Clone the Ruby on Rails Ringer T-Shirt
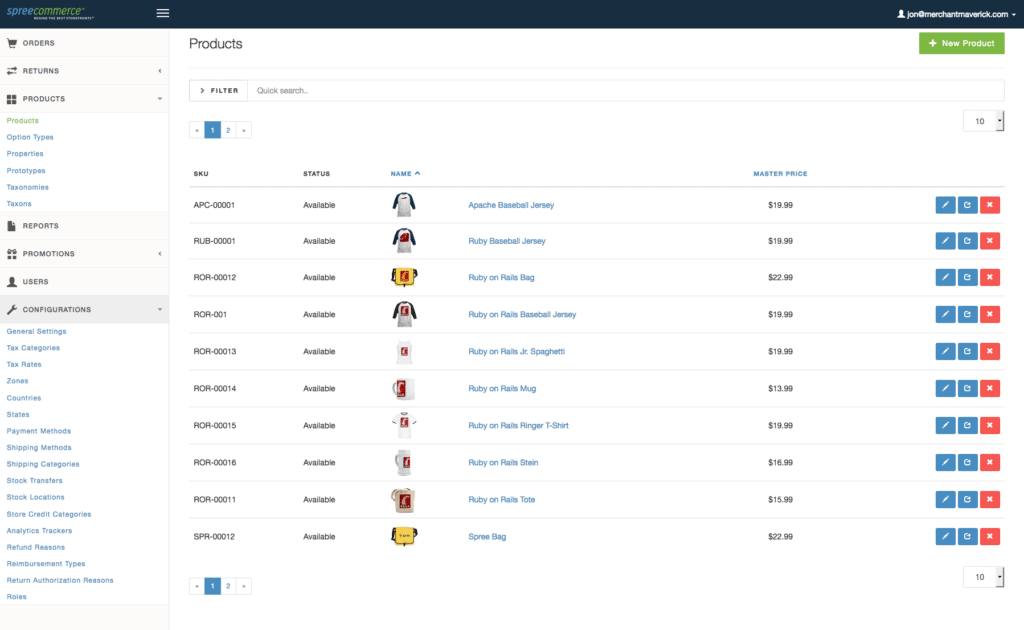Image resolution: width=1024 pixels, height=630 pixels. [967, 426]
